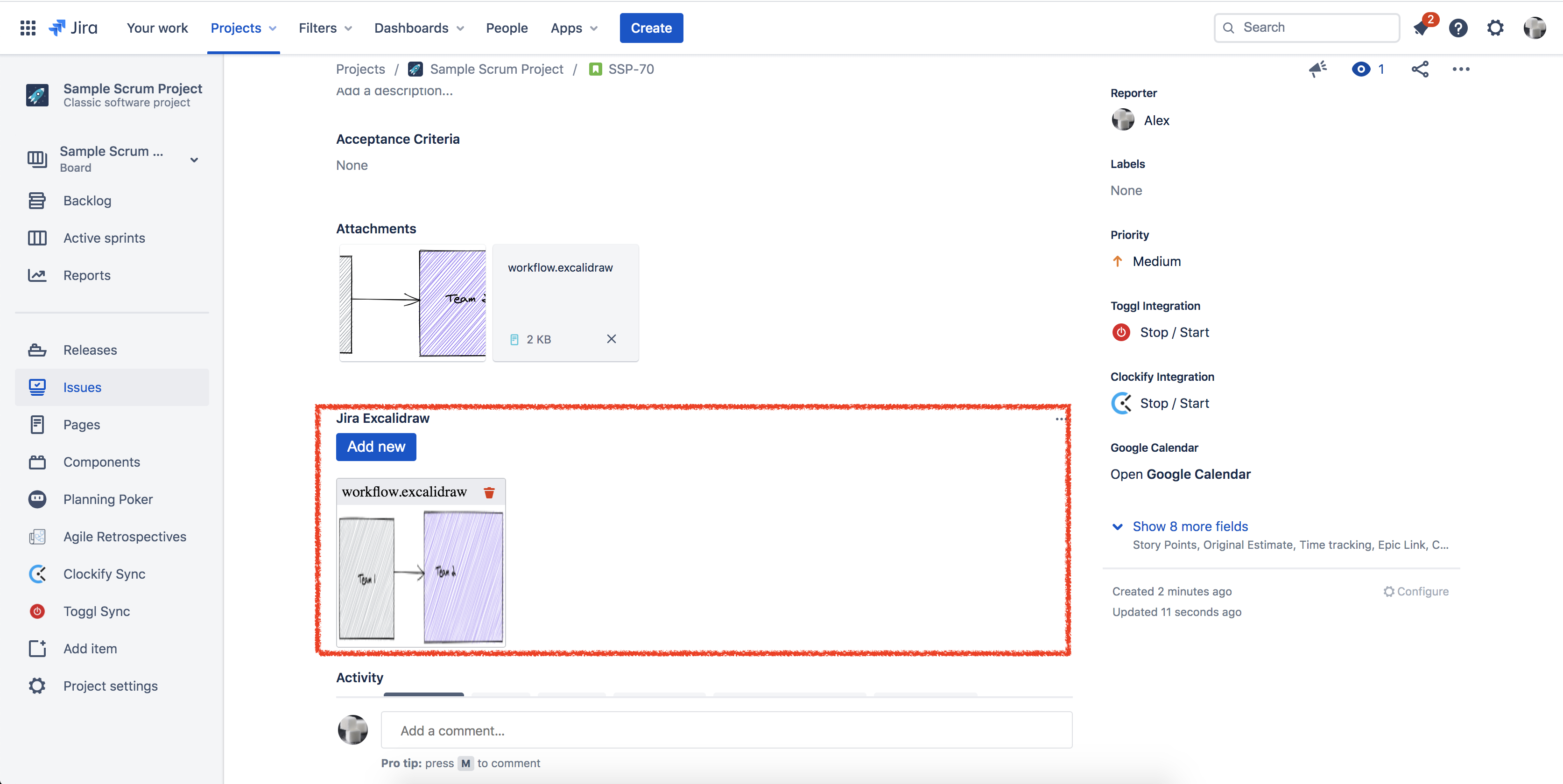Open the help question mark icon
1563x784 pixels.
coord(1458,28)
